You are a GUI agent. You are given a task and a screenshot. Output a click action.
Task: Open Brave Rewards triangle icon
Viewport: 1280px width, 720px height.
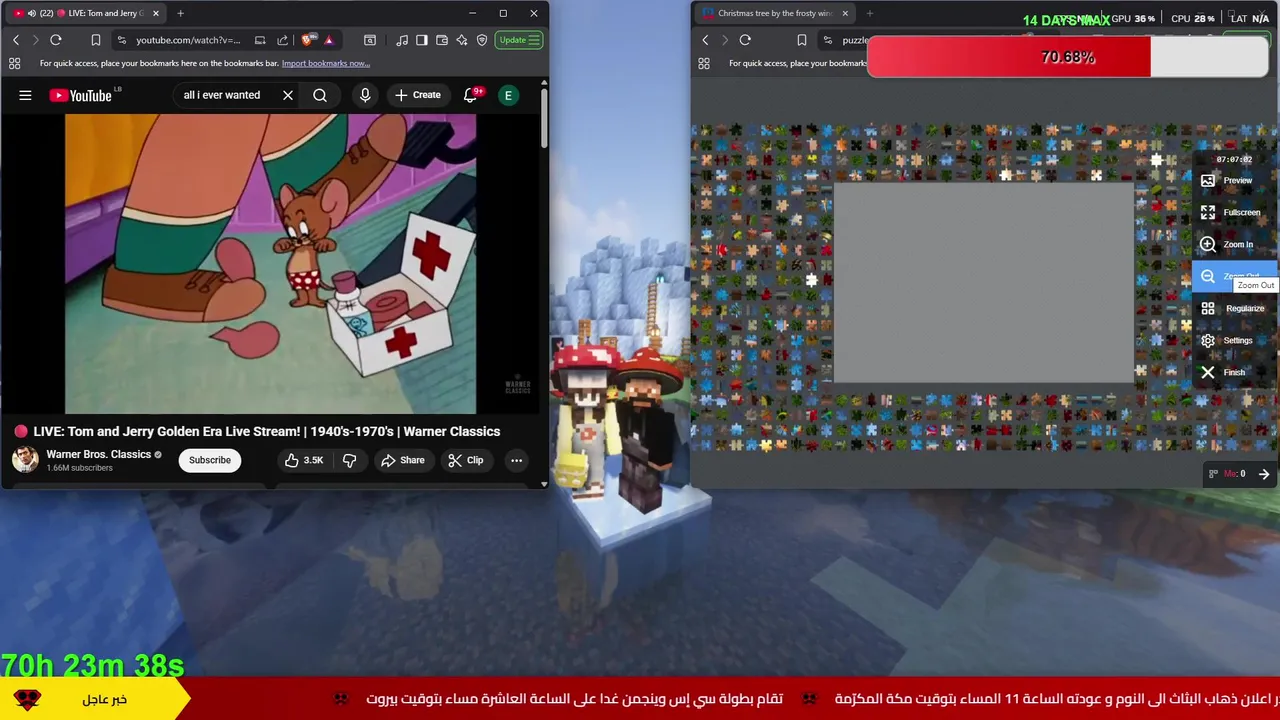click(x=328, y=40)
